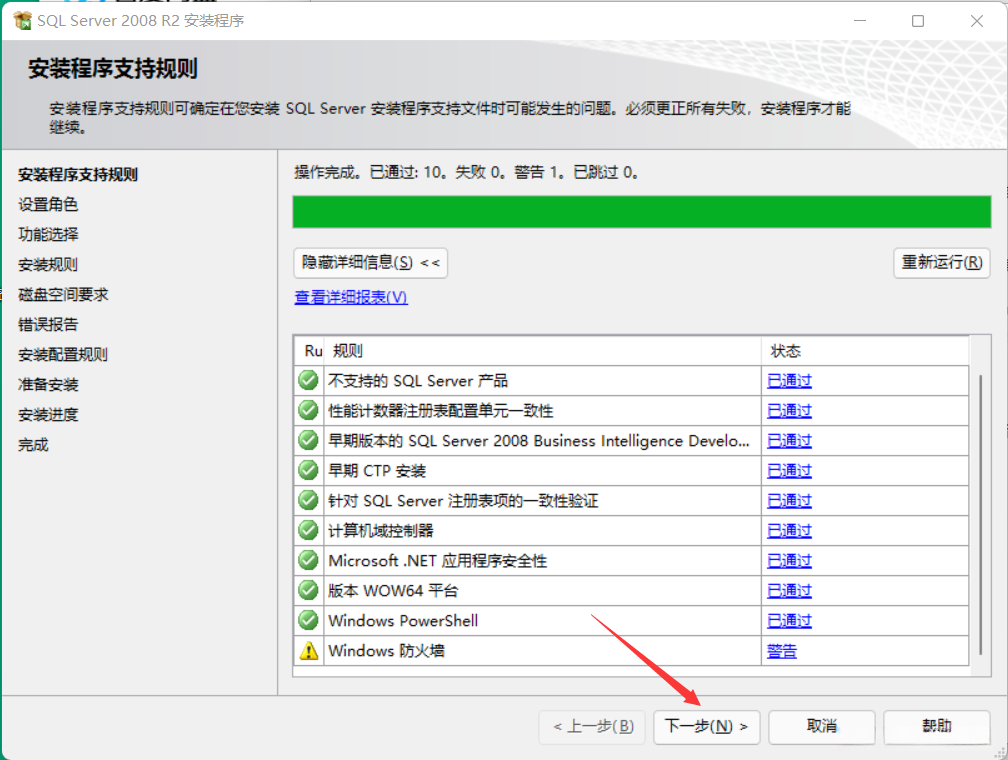The width and height of the screenshot is (1008, 760).
Task: Select the 准备安装 step in sidebar
Action: (x=48, y=385)
